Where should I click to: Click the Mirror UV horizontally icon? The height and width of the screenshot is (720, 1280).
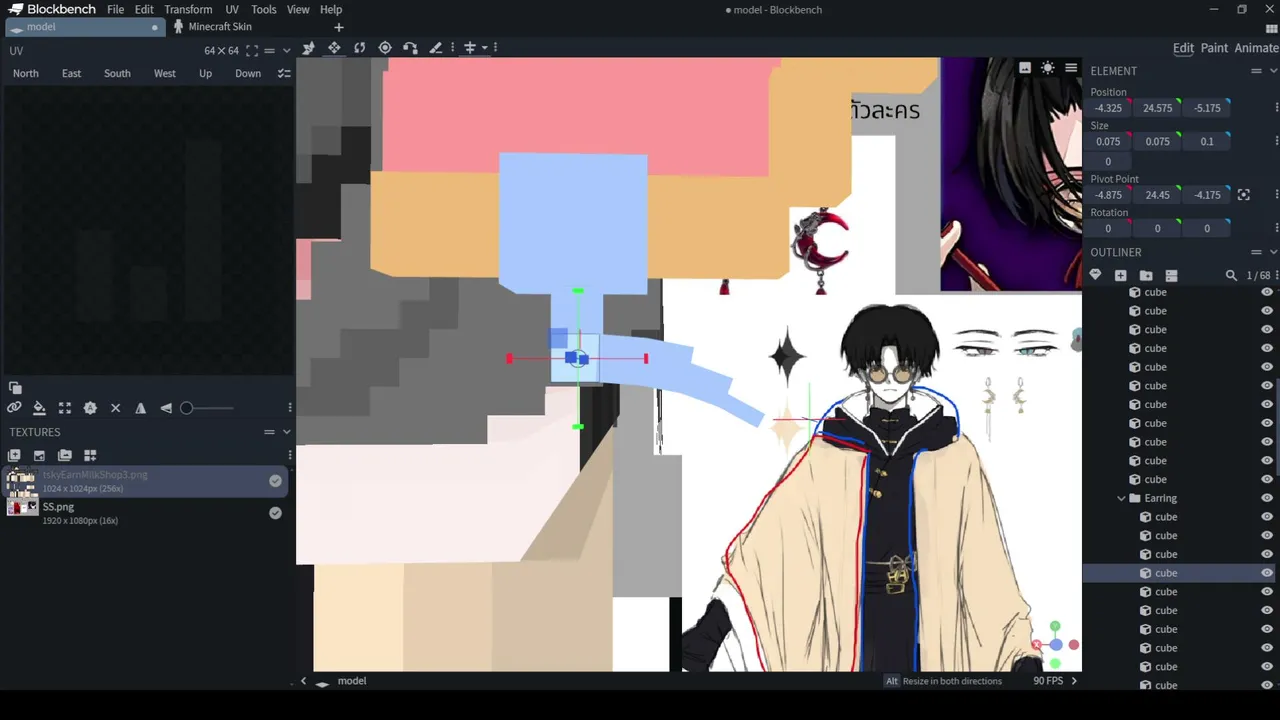[140, 408]
